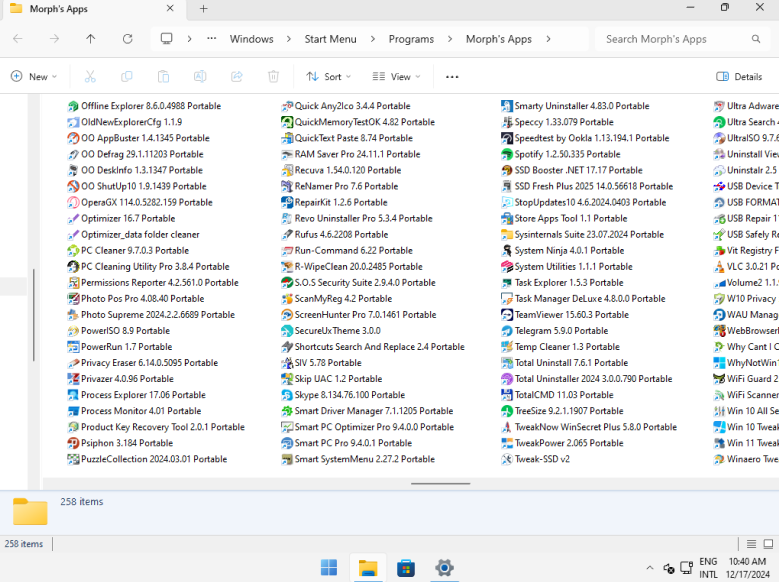The image size is (779, 582).
Task: Go up one folder level with Up arrow
Action: pos(90,39)
